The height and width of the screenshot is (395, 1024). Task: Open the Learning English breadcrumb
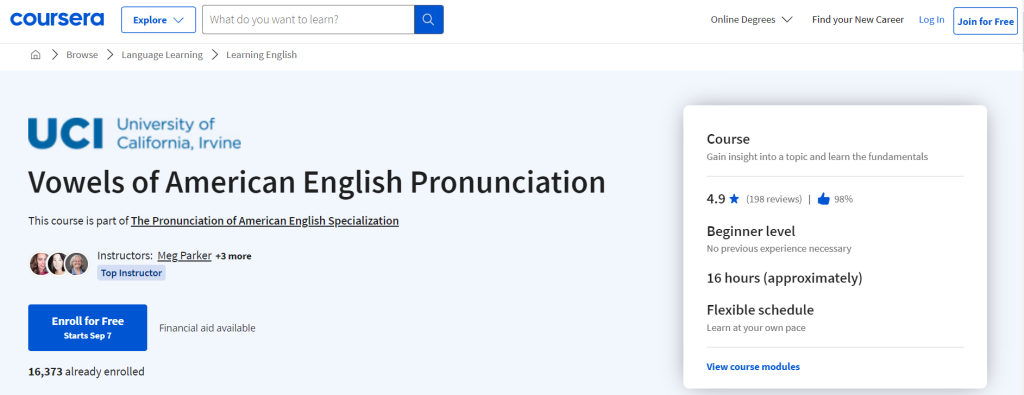click(261, 55)
